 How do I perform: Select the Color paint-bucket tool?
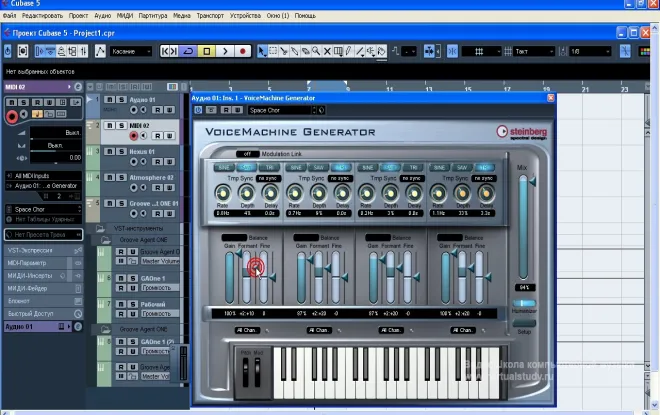[381, 51]
